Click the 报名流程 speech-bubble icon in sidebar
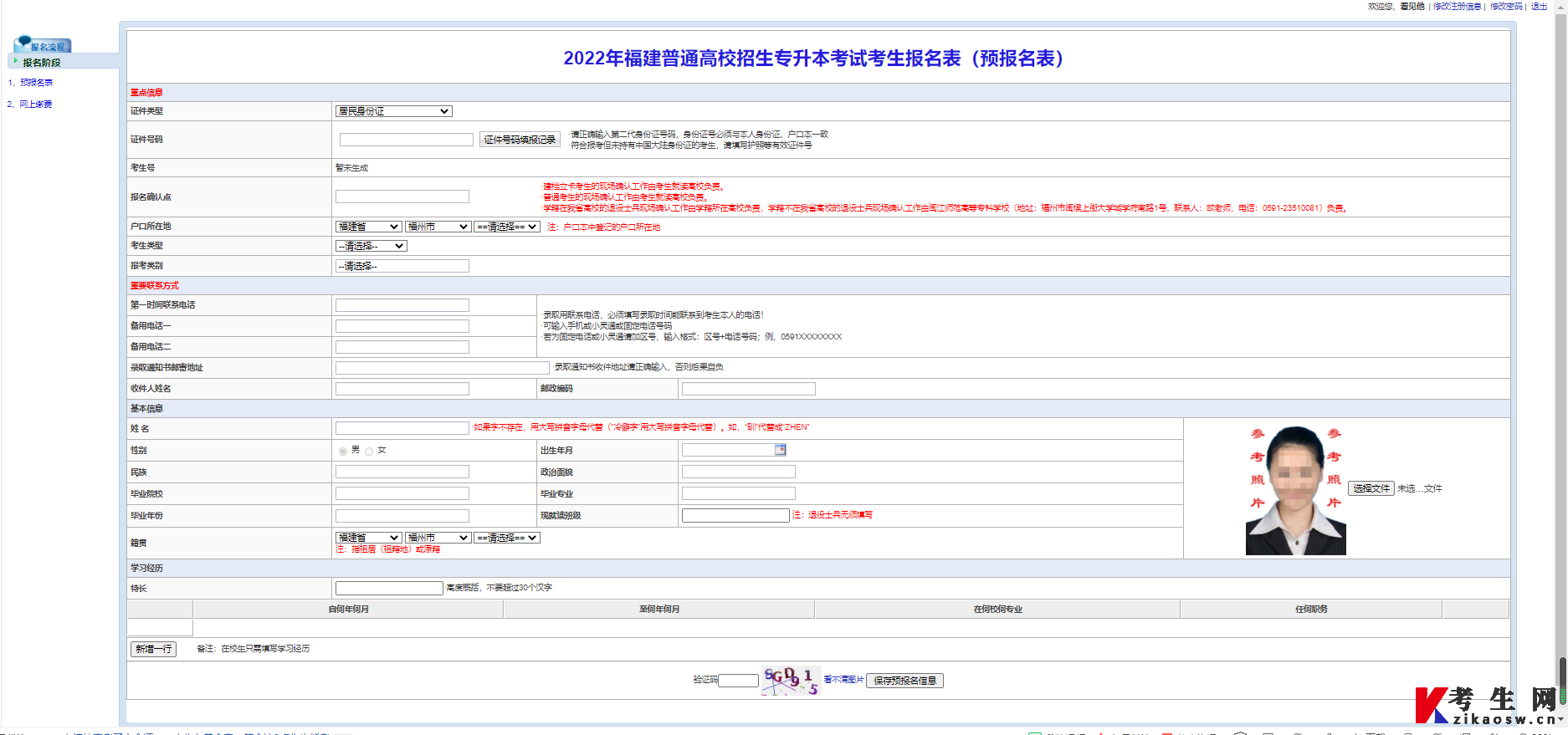 (x=23, y=43)
